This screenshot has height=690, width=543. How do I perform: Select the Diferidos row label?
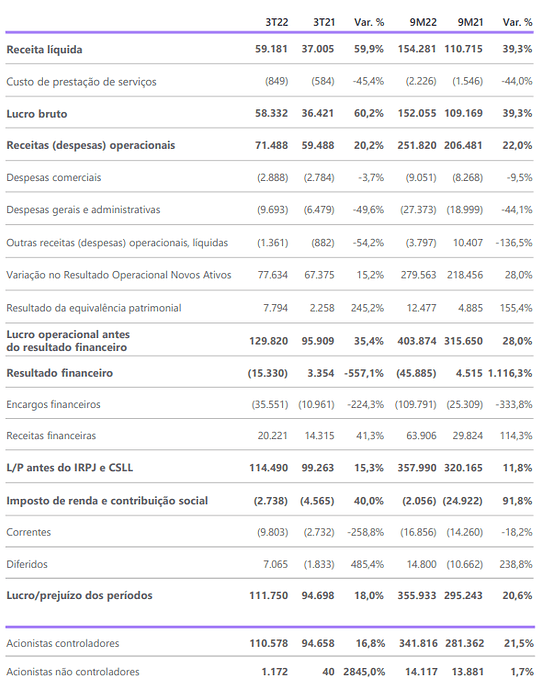[27, 564]
